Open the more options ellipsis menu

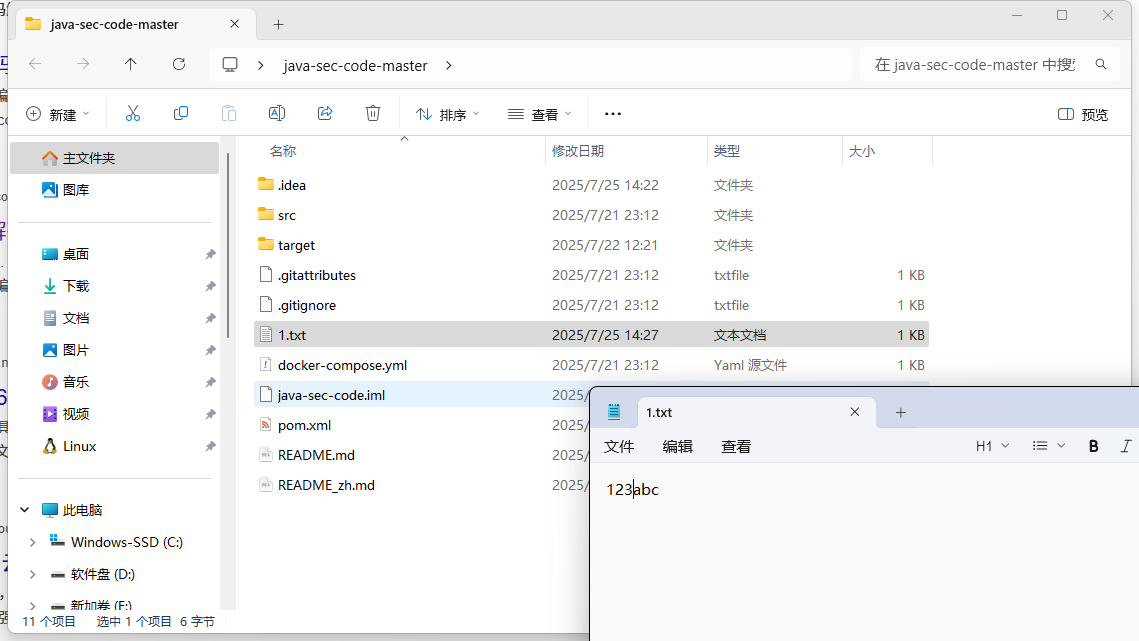[x=613, y=114]
